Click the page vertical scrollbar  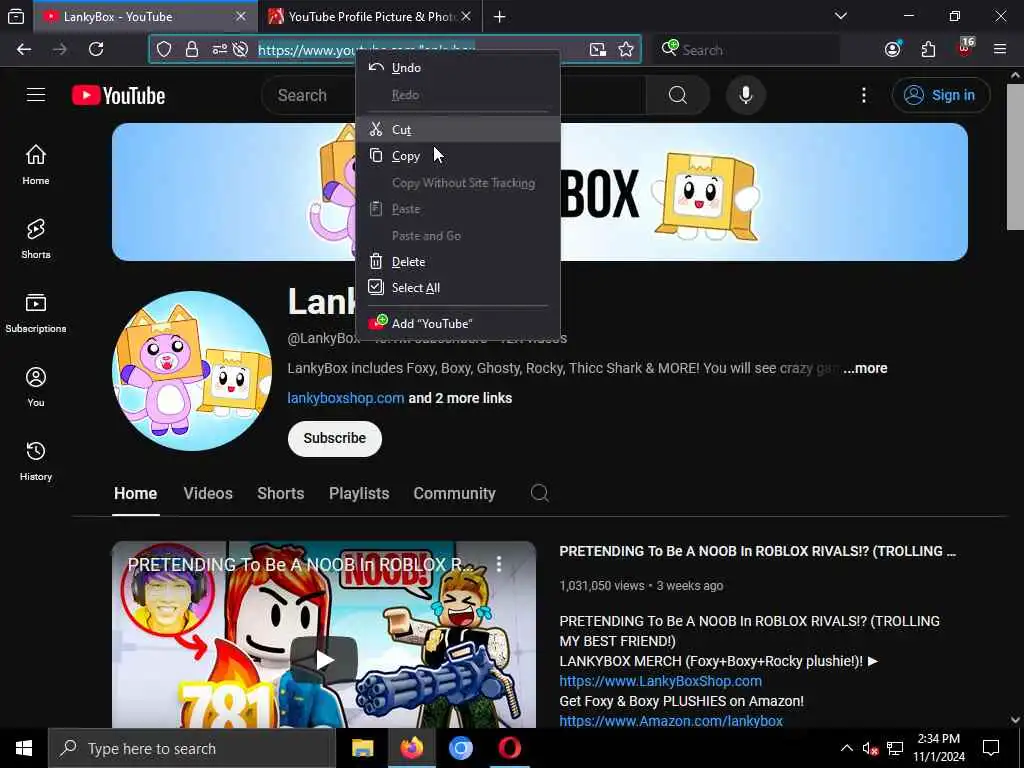1015,157
